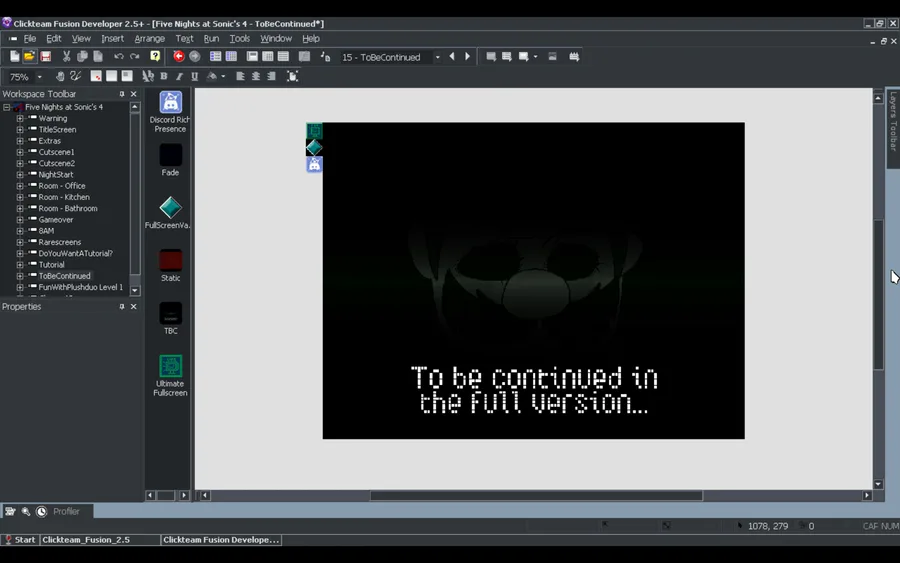Expand the Gameover frame node

[20, 220]
